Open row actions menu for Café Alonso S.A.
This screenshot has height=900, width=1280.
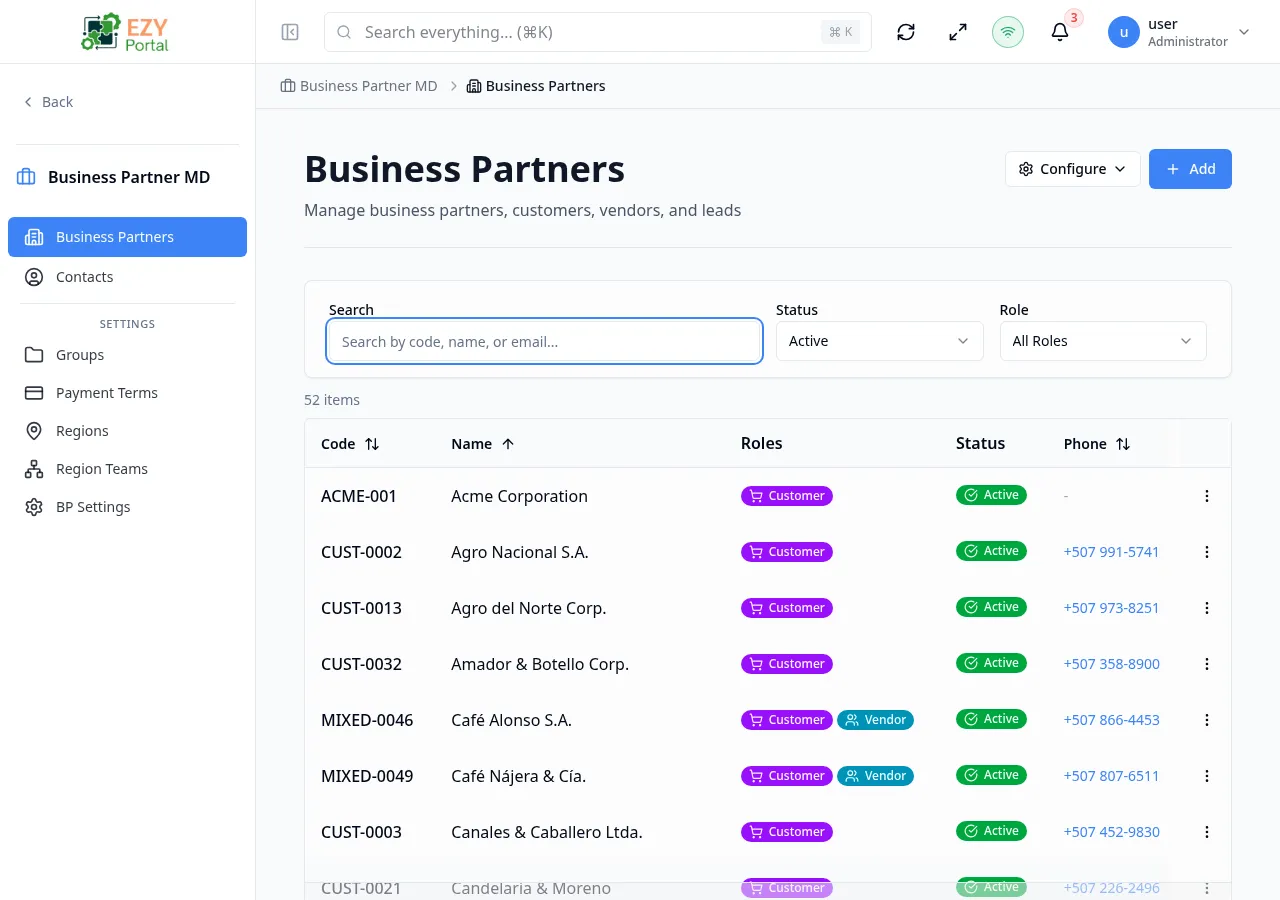tap(1207, 720)
